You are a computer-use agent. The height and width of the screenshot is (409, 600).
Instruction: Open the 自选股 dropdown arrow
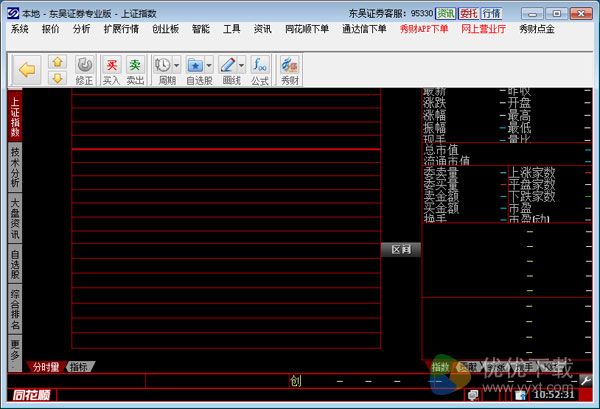click(x=209, y=65)
